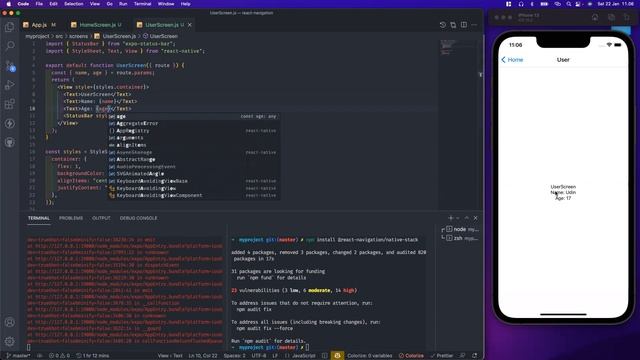Image resolution: width=640 pixels, height=360 pixels.
Task: Click the Prettier status bar item
Action: tap(442, 356)
